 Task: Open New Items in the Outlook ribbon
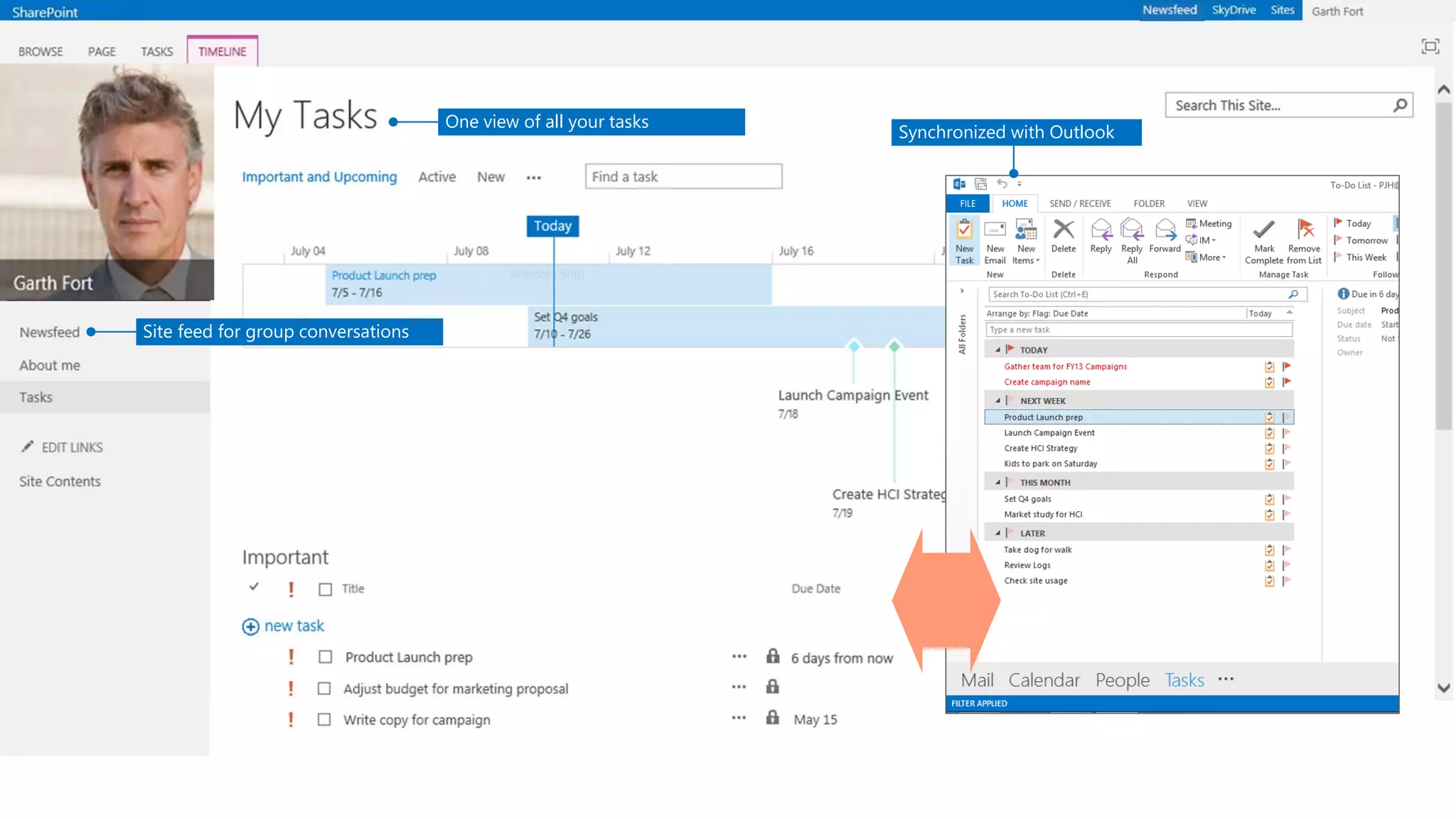(x=1026, y=241)
